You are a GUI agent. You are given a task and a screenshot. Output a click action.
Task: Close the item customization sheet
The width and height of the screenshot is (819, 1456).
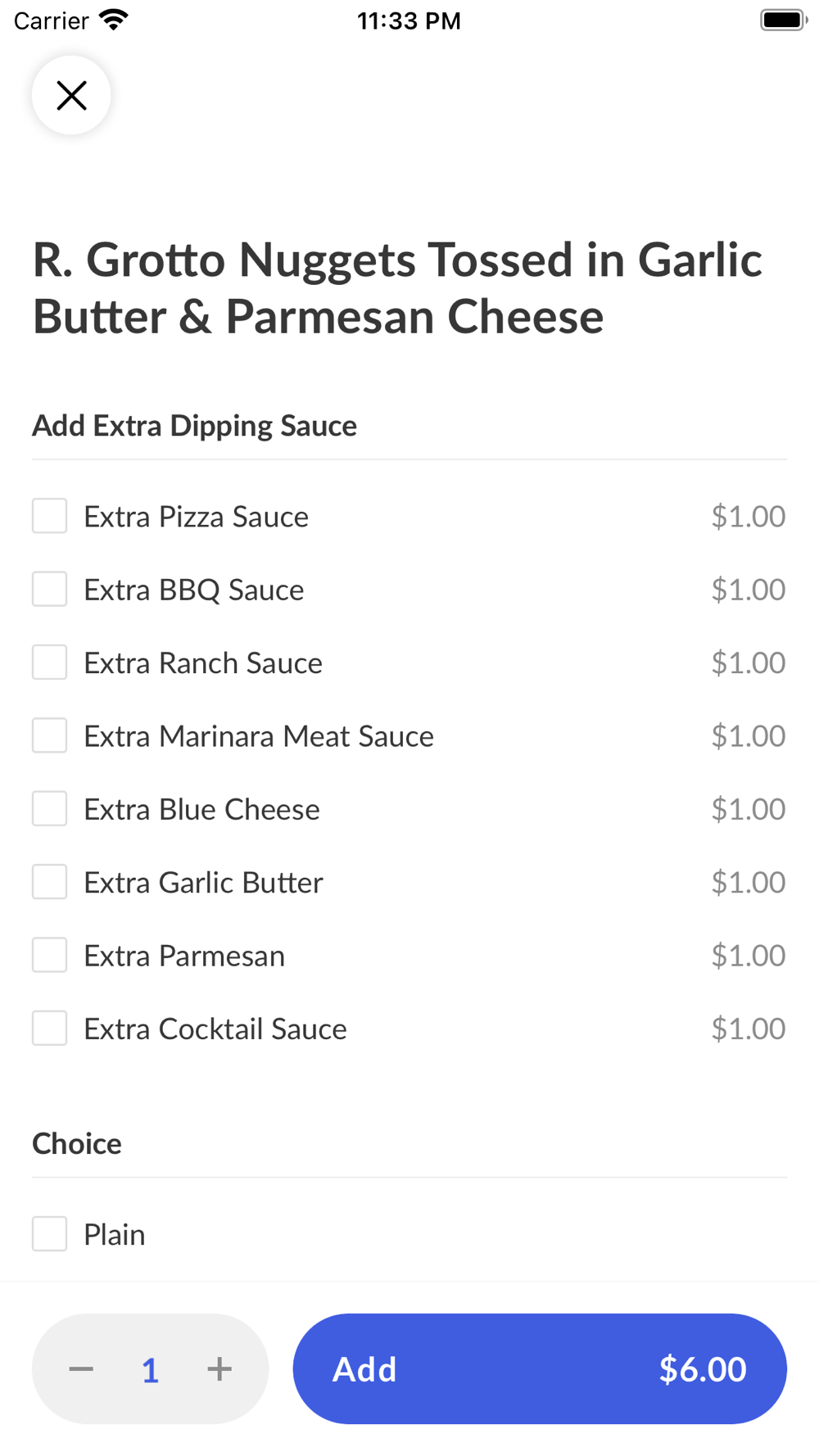pos(71,96)
